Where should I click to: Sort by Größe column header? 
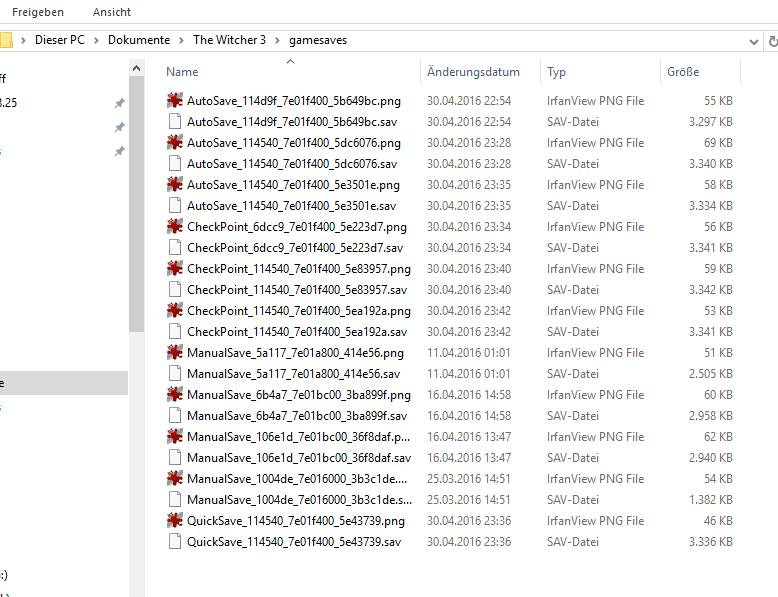pos(683,72)
